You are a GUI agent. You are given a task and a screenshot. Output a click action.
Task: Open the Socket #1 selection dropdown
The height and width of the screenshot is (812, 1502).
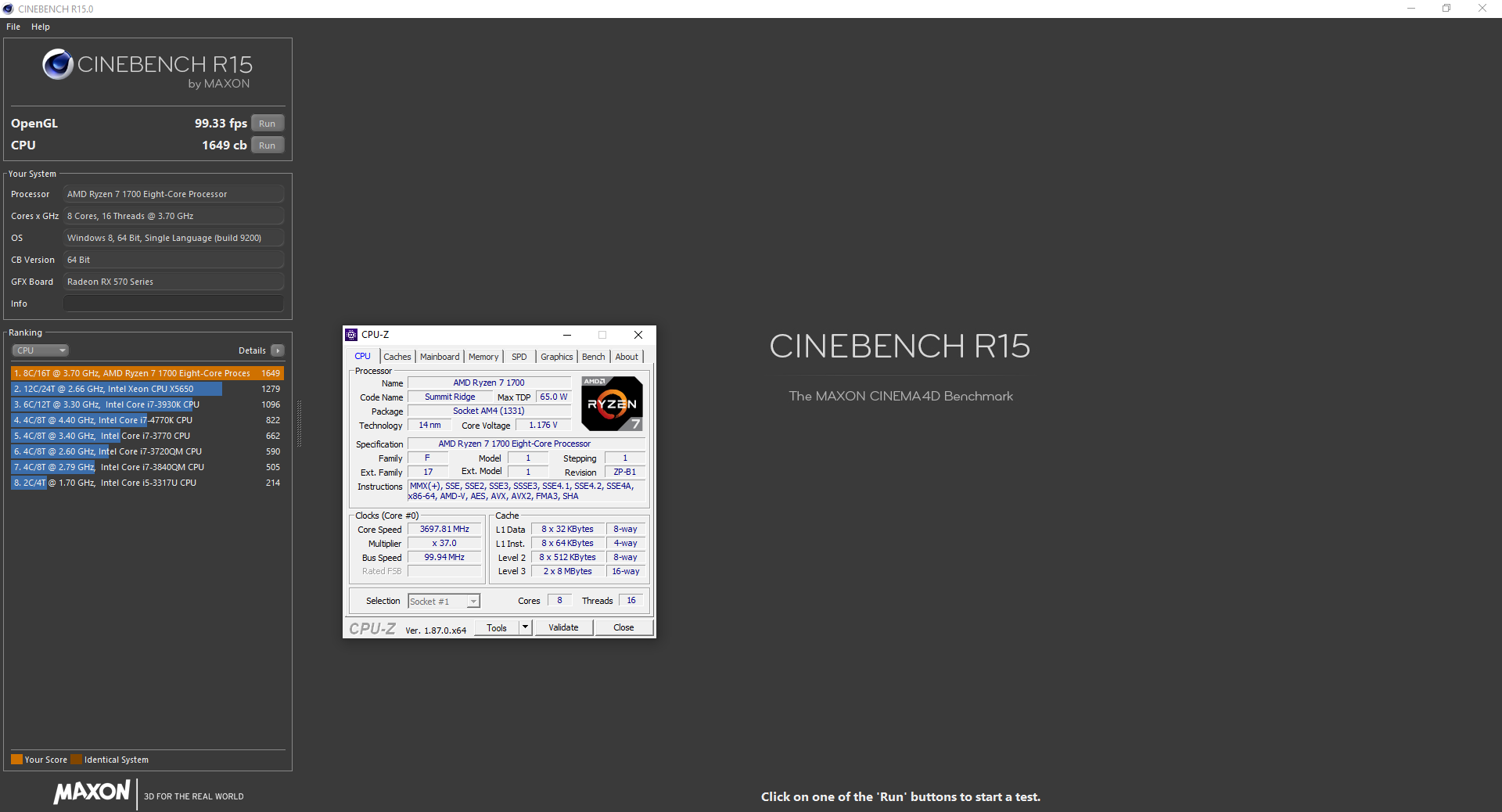coord(444,602)
